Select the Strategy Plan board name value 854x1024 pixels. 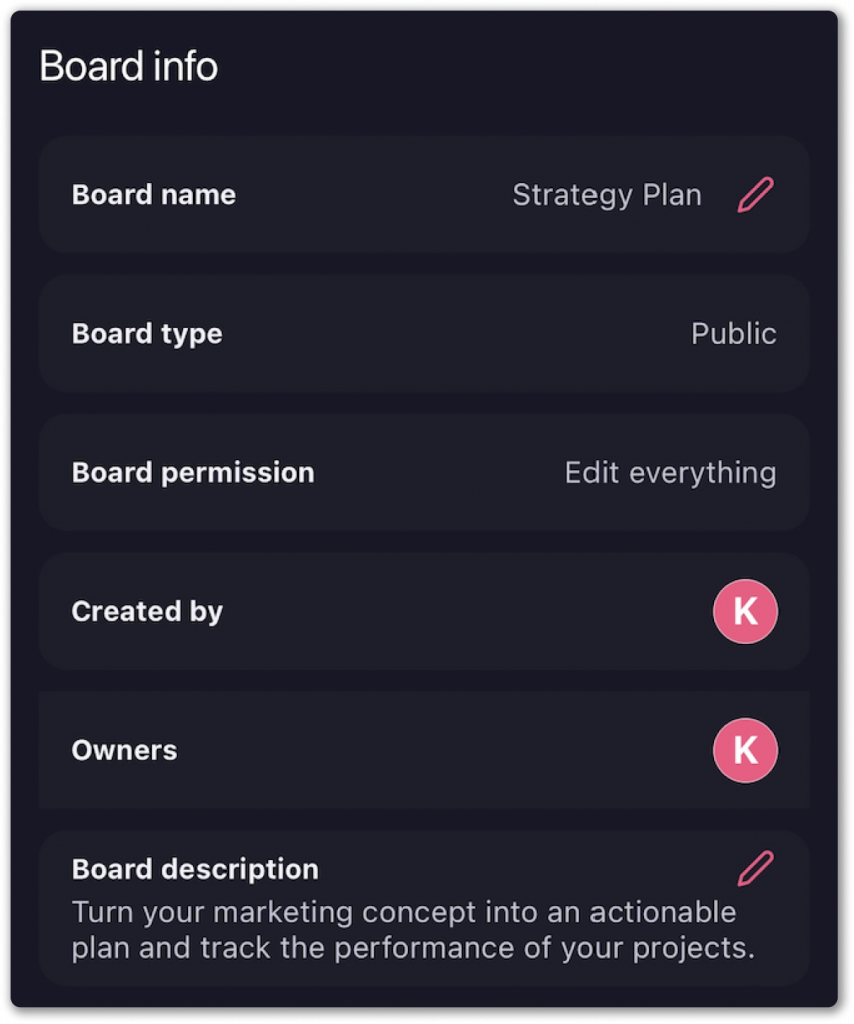[x=607, y=195]
